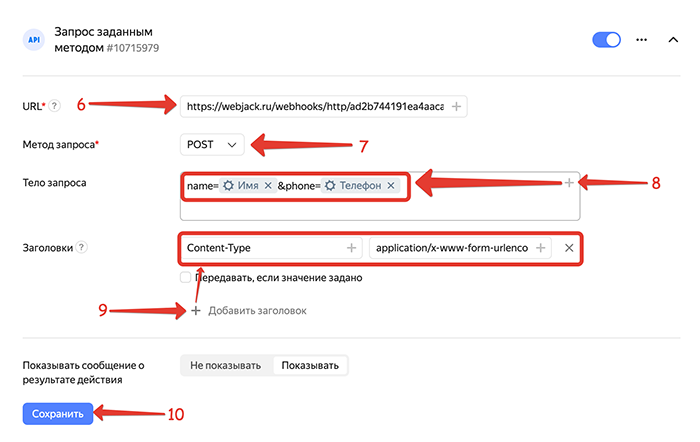Image resolution: width=700 pixels, height=442 pixels.
Task: Click 'Добавить заголовок' to add a header
Action: (x=257, y=311)
